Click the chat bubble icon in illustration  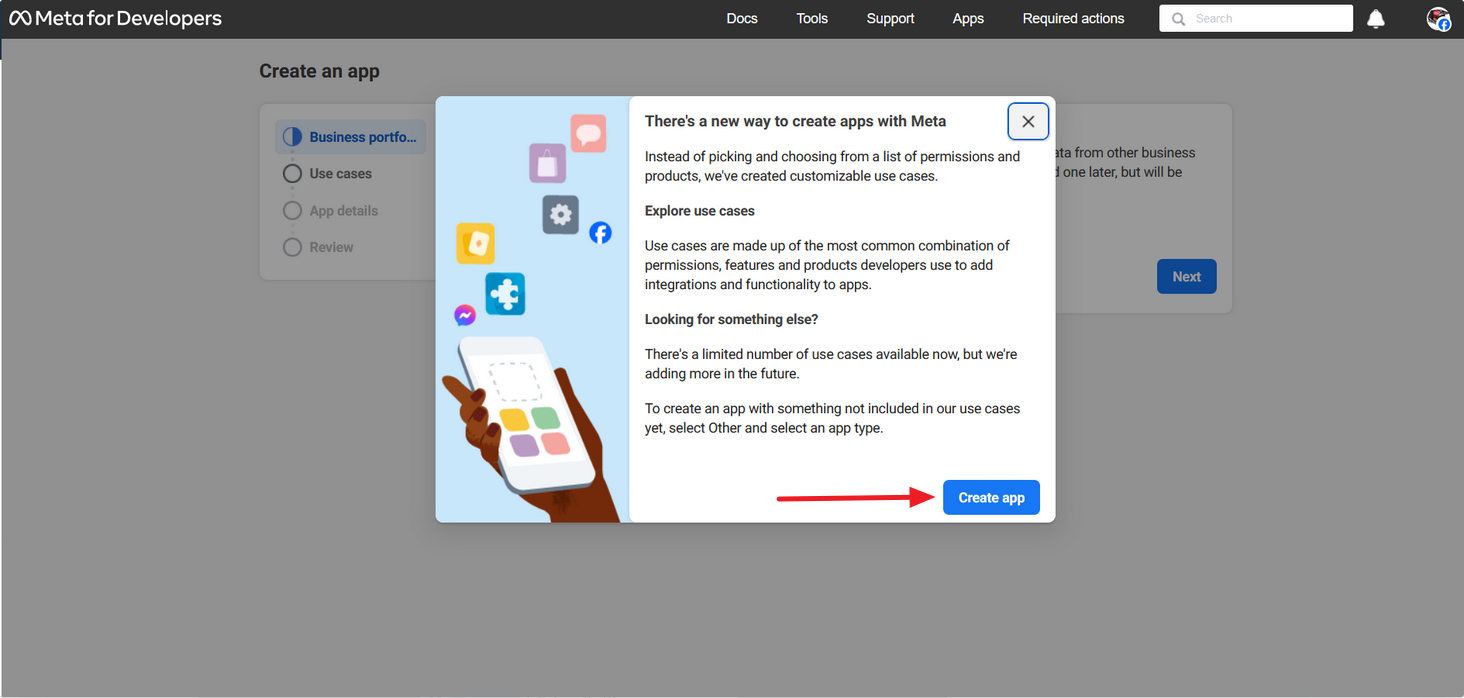click(x=589, y=133)
